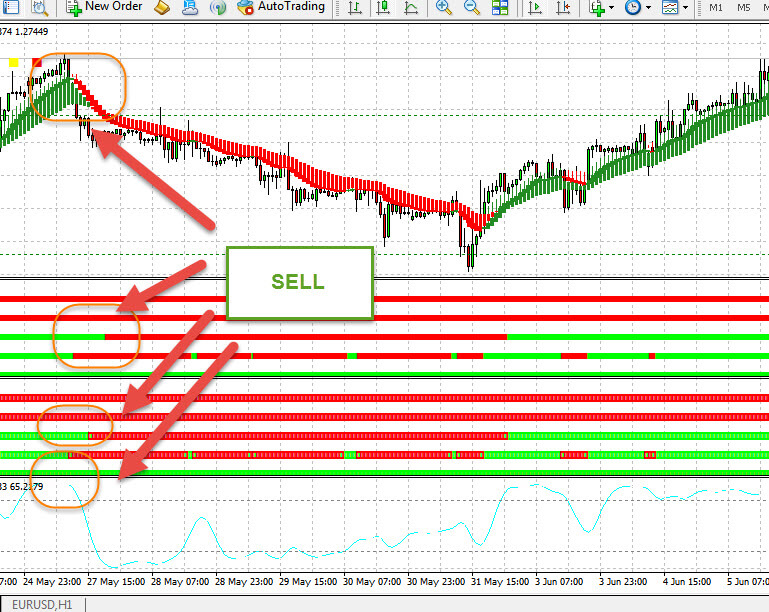Open the periodicity clock dropdown arrow
Screen dimensions: 769x612
coord(648,8)
